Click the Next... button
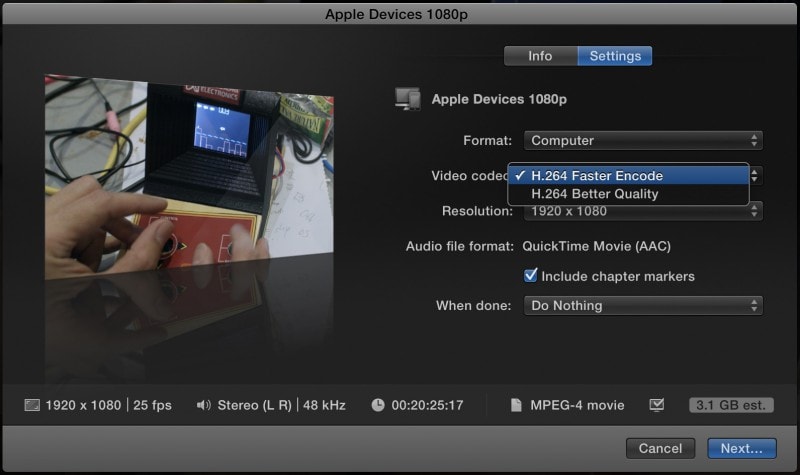This screenshot has width=800, height=475. (742, 448)
